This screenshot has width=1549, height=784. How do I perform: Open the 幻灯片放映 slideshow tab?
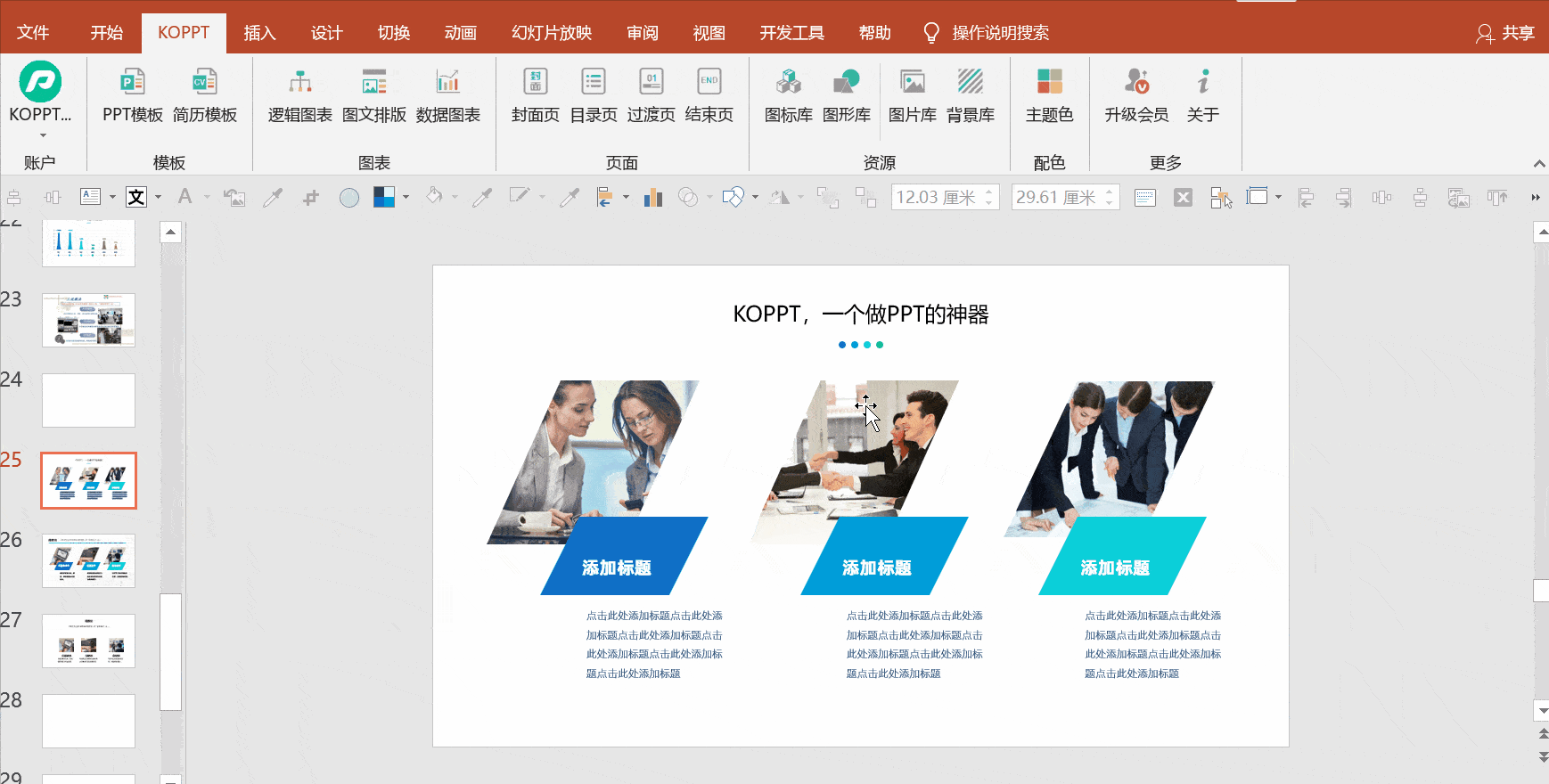[551, 33]
